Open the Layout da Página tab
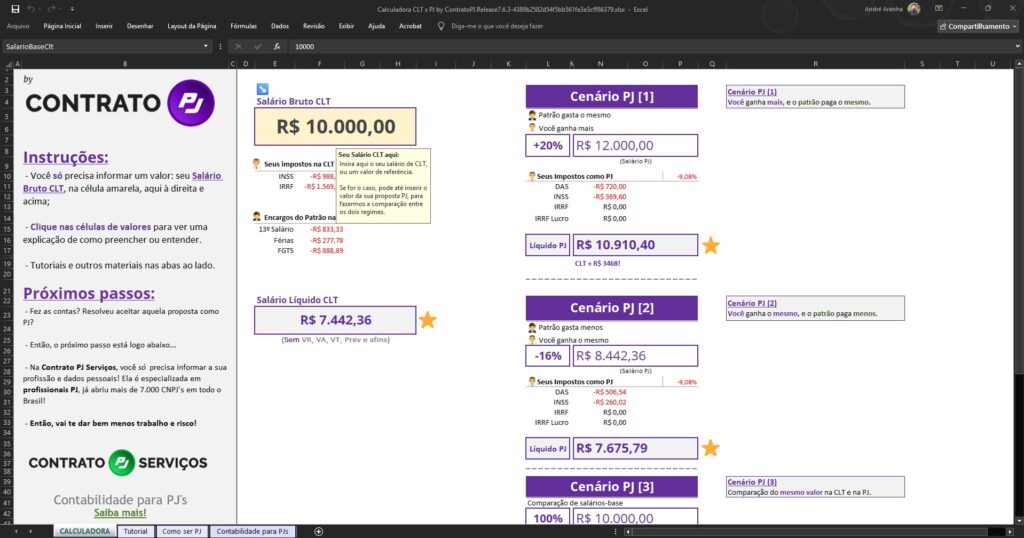1024x538 pixels. [191, 26]
